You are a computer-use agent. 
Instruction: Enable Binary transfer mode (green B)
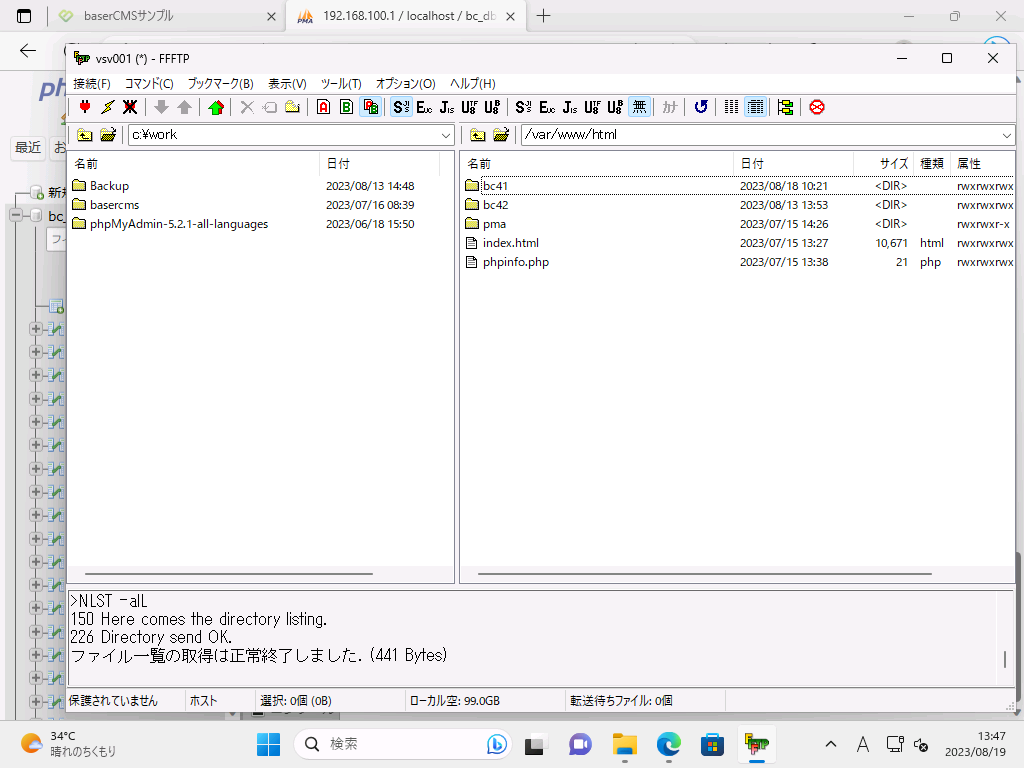pos(346,107)
